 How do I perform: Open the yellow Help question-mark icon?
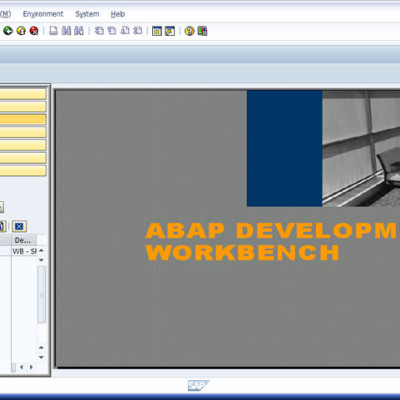pos(189,31)
